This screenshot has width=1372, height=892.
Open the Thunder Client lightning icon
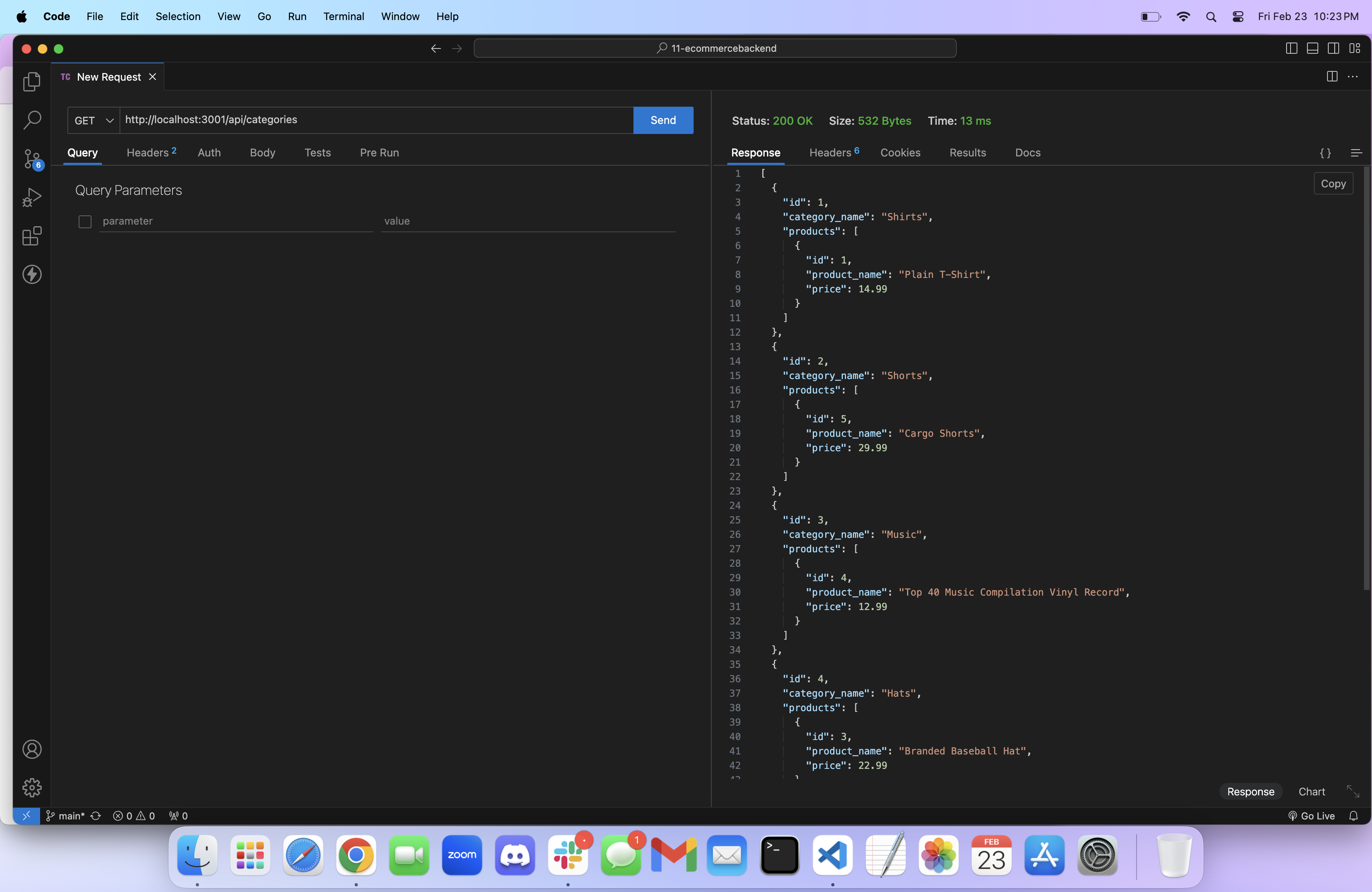[x=32, y=274]
